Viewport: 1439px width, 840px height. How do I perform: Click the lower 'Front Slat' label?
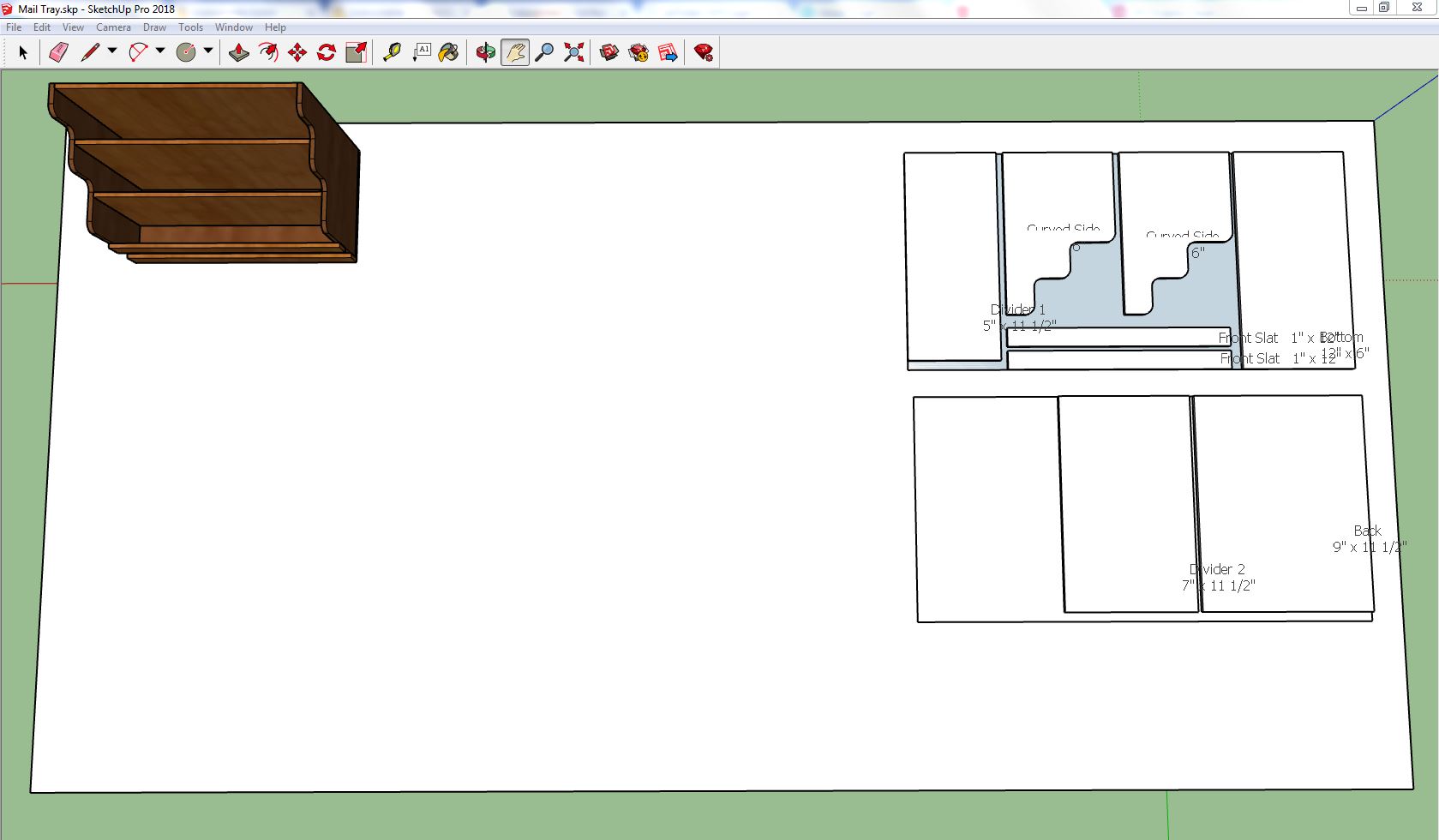[x=1250, y=358]
